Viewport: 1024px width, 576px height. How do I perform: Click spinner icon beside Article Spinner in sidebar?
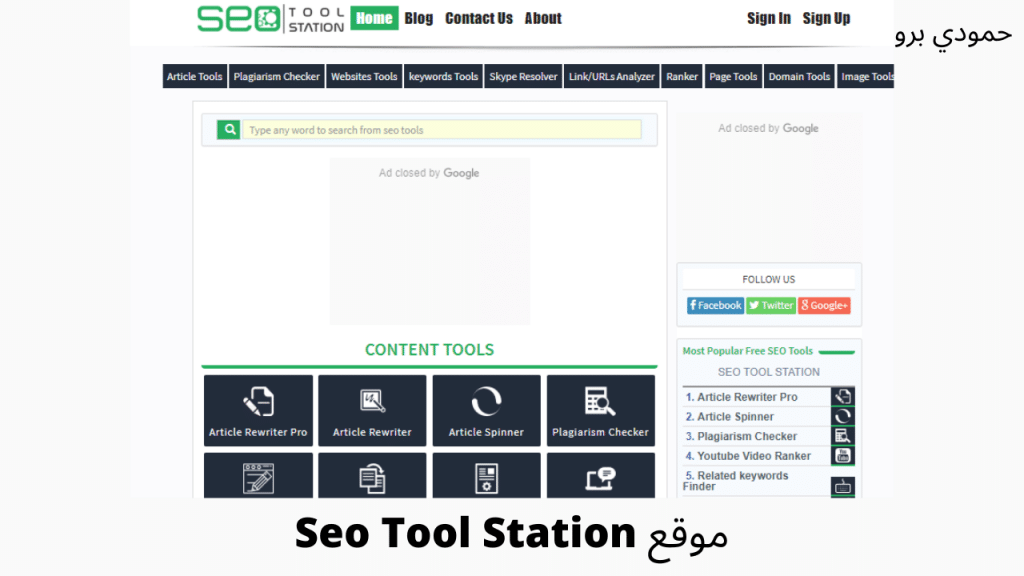click(842, 416)
